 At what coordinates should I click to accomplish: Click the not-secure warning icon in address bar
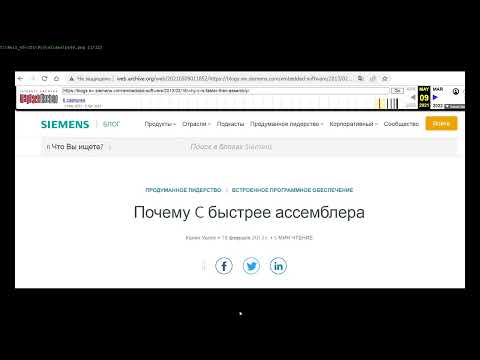click(71, 79)
